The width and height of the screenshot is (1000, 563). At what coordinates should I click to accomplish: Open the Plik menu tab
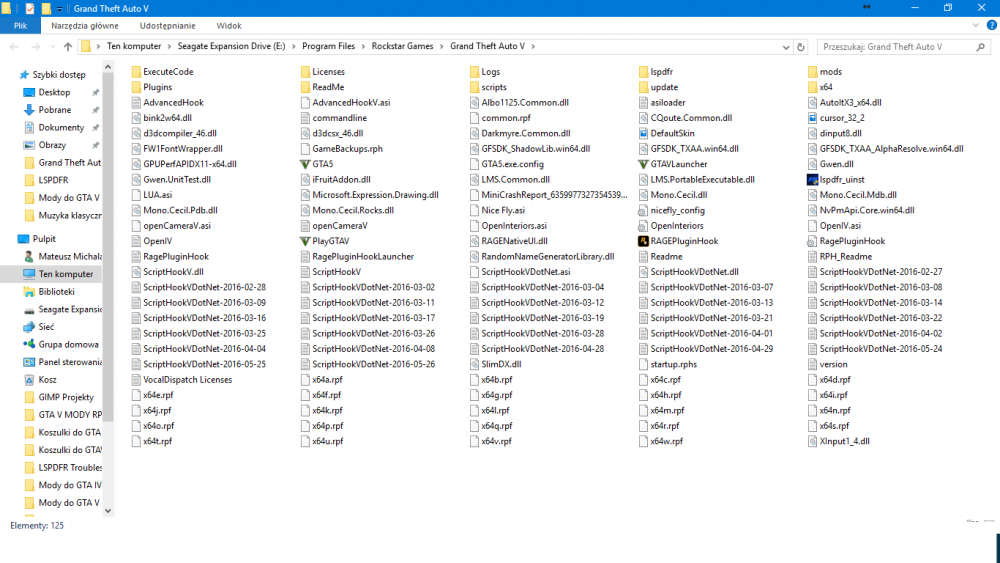pyautogui.click(x=20, y=26)
